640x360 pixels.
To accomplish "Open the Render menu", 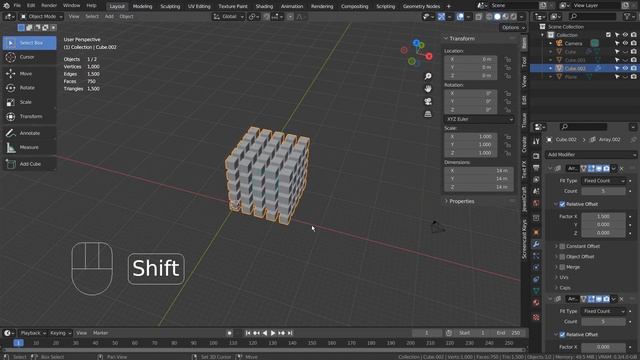I will click(x=49, y=6).
